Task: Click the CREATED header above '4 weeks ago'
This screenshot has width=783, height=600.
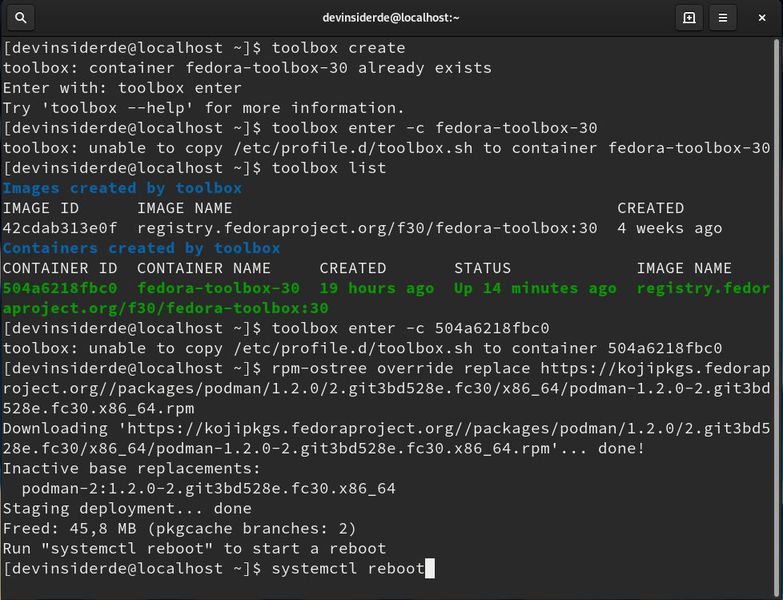Action: point(651,208)
